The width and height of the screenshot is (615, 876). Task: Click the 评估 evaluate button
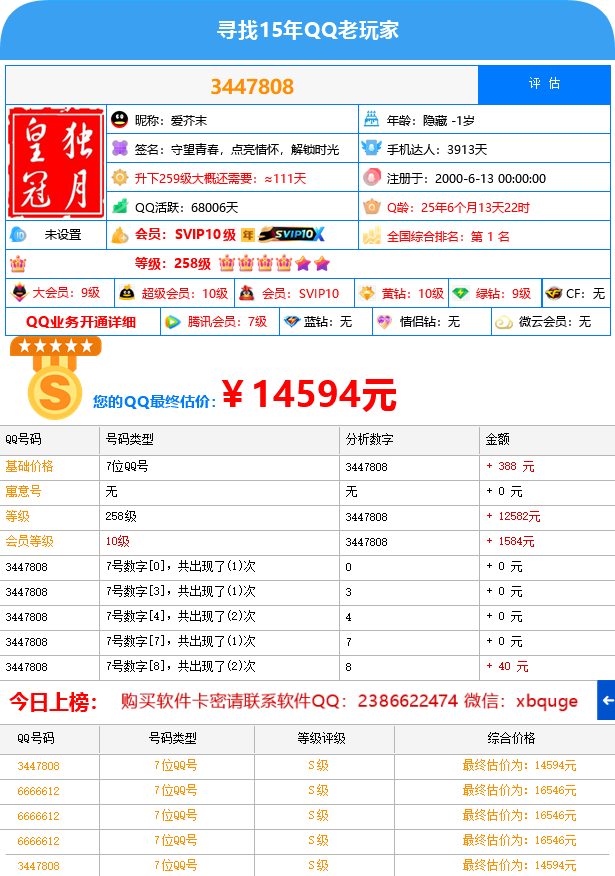(544, 84)
